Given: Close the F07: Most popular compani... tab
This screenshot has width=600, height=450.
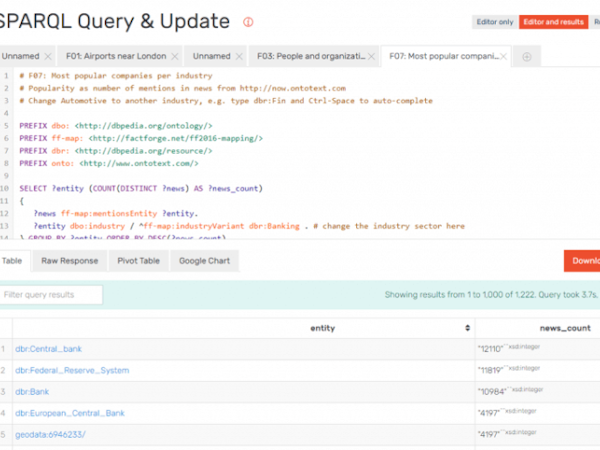Looking at the screenshot, I should (x=504, y=57).
